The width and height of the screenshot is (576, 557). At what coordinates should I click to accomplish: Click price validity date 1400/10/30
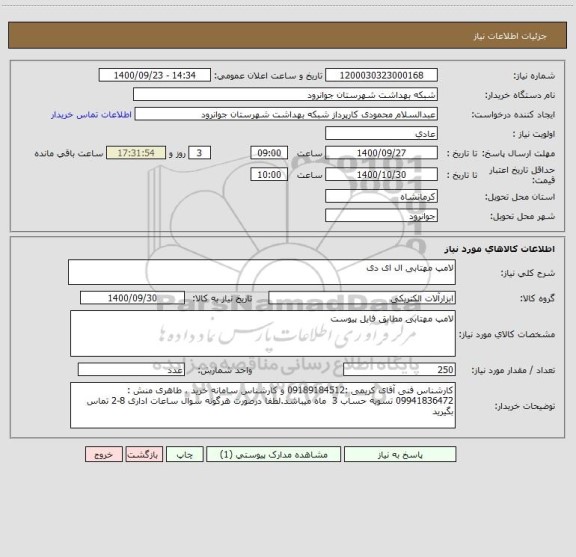[x=381, y=175]
